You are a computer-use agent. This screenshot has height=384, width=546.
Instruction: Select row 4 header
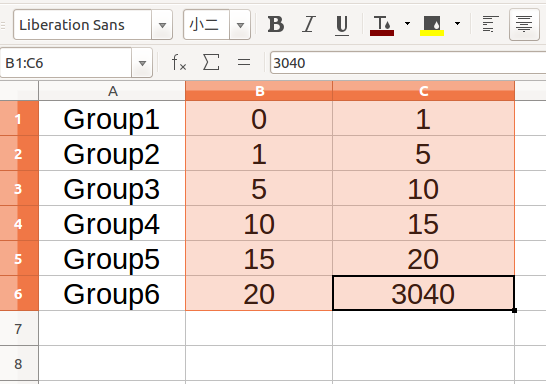(19, 223)
